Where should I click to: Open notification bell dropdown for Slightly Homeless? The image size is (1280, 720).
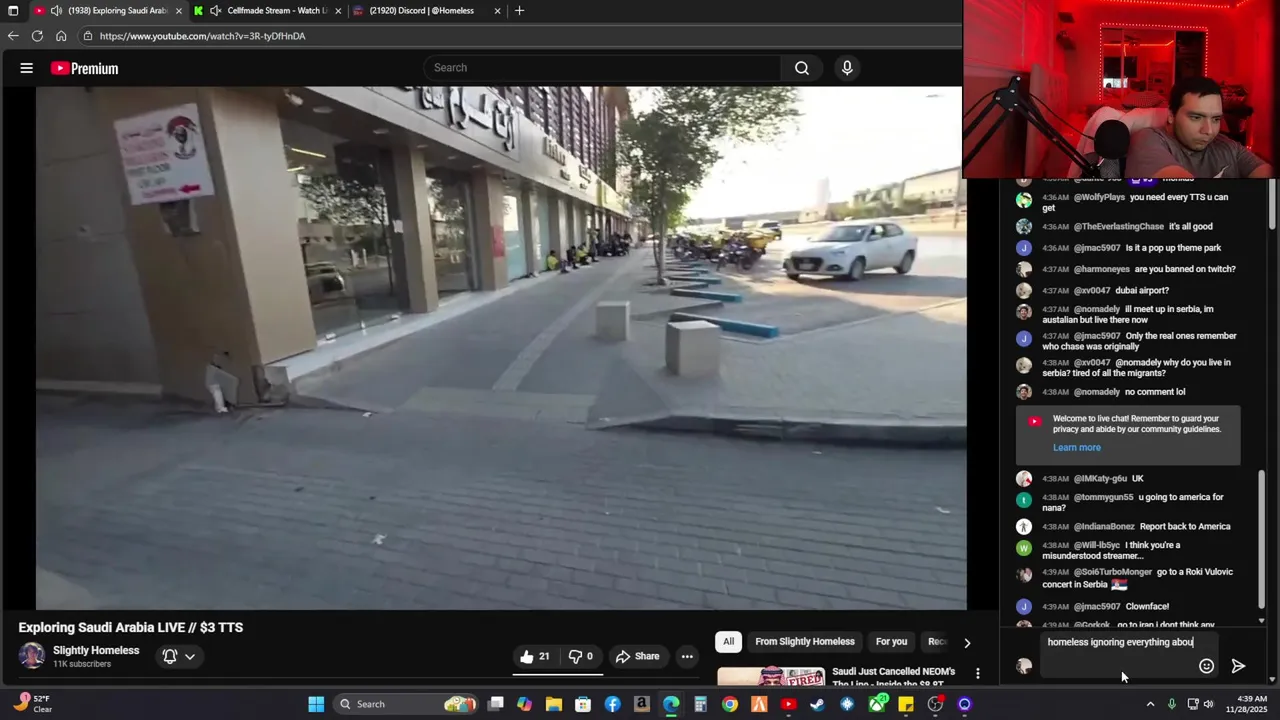click(x=179, y=656)
